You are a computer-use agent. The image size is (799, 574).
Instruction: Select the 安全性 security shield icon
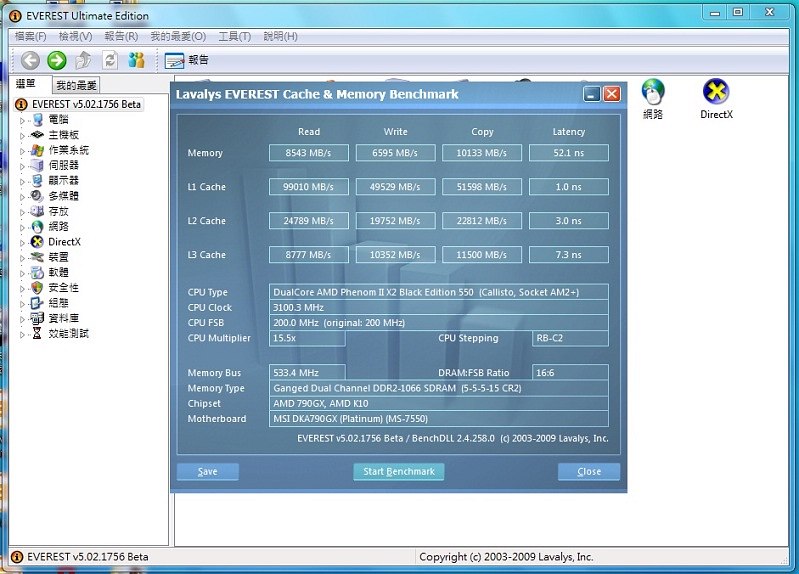tap(37, 288)
